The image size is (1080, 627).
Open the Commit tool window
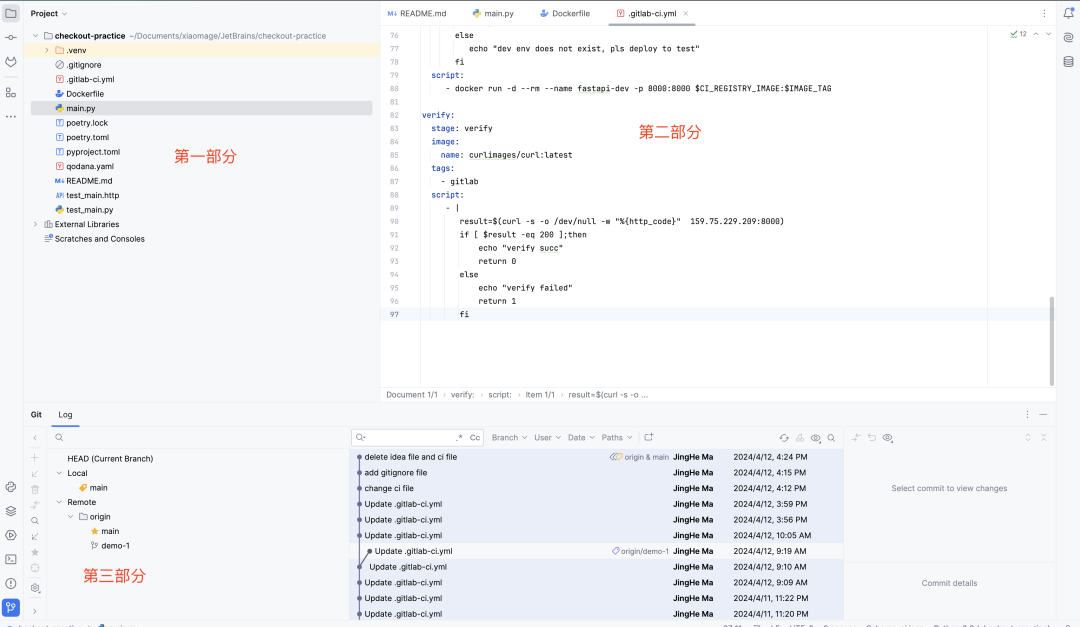11,37
